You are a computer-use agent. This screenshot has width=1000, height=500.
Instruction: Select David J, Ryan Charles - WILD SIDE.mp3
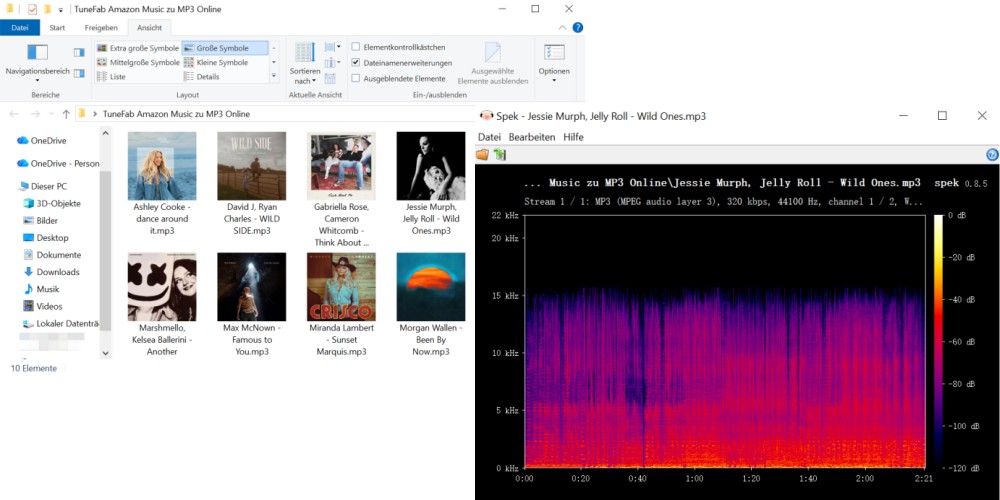251,184
